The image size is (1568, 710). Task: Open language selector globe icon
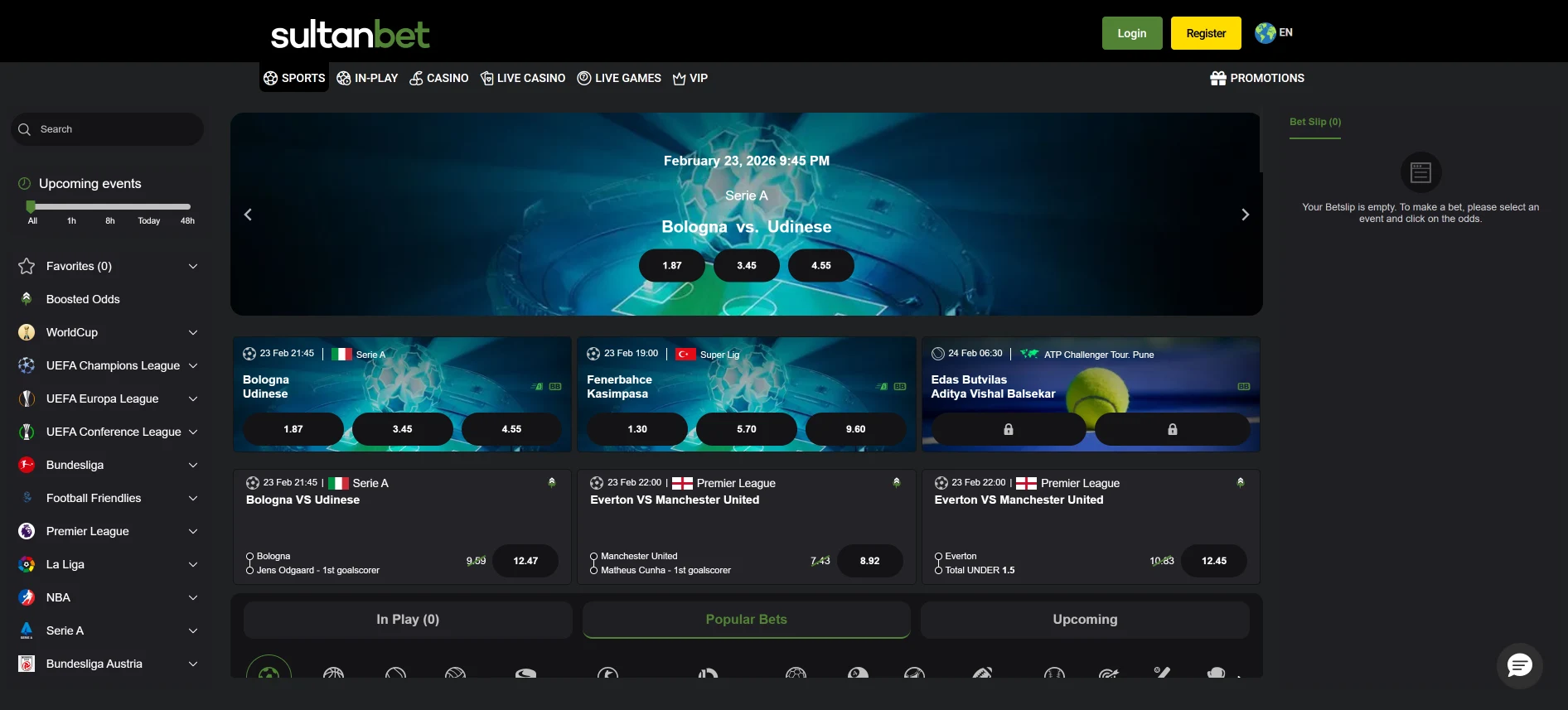[x=1265, y=33]
